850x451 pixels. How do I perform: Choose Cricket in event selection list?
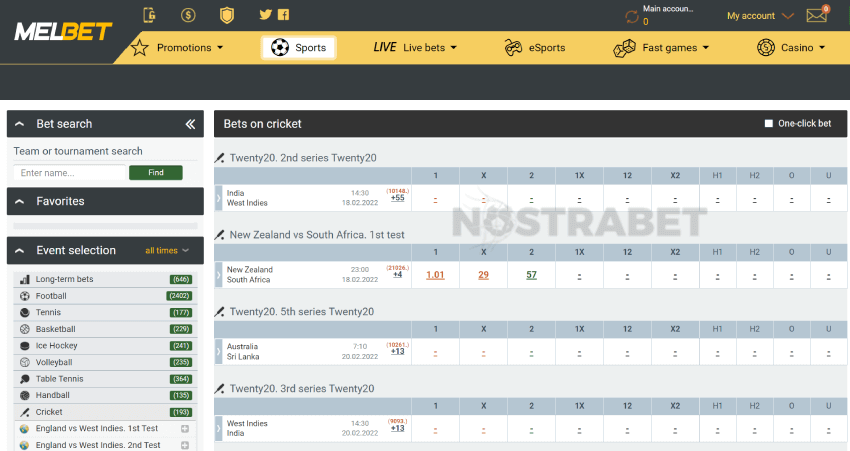coord(105,412)
